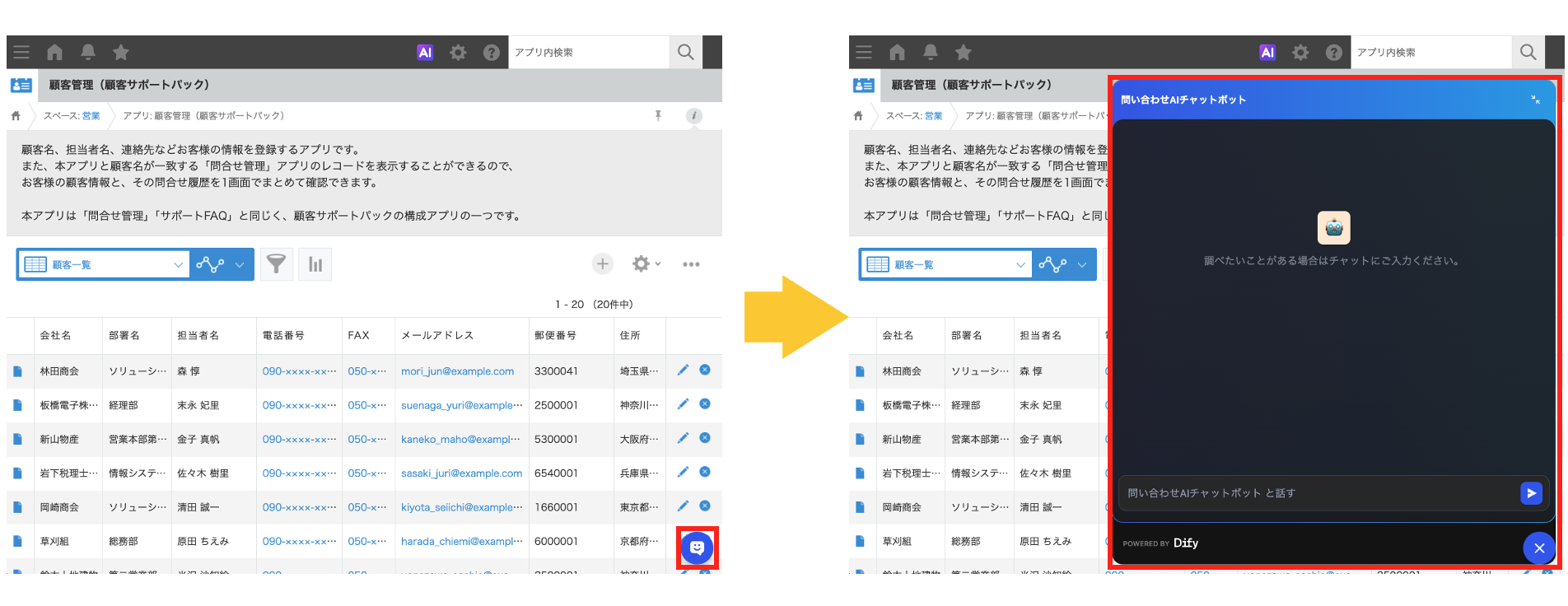Click the 林田商会 phone number in the left screenshot
Screen dimensions: 1568x606
coord(299,371)
